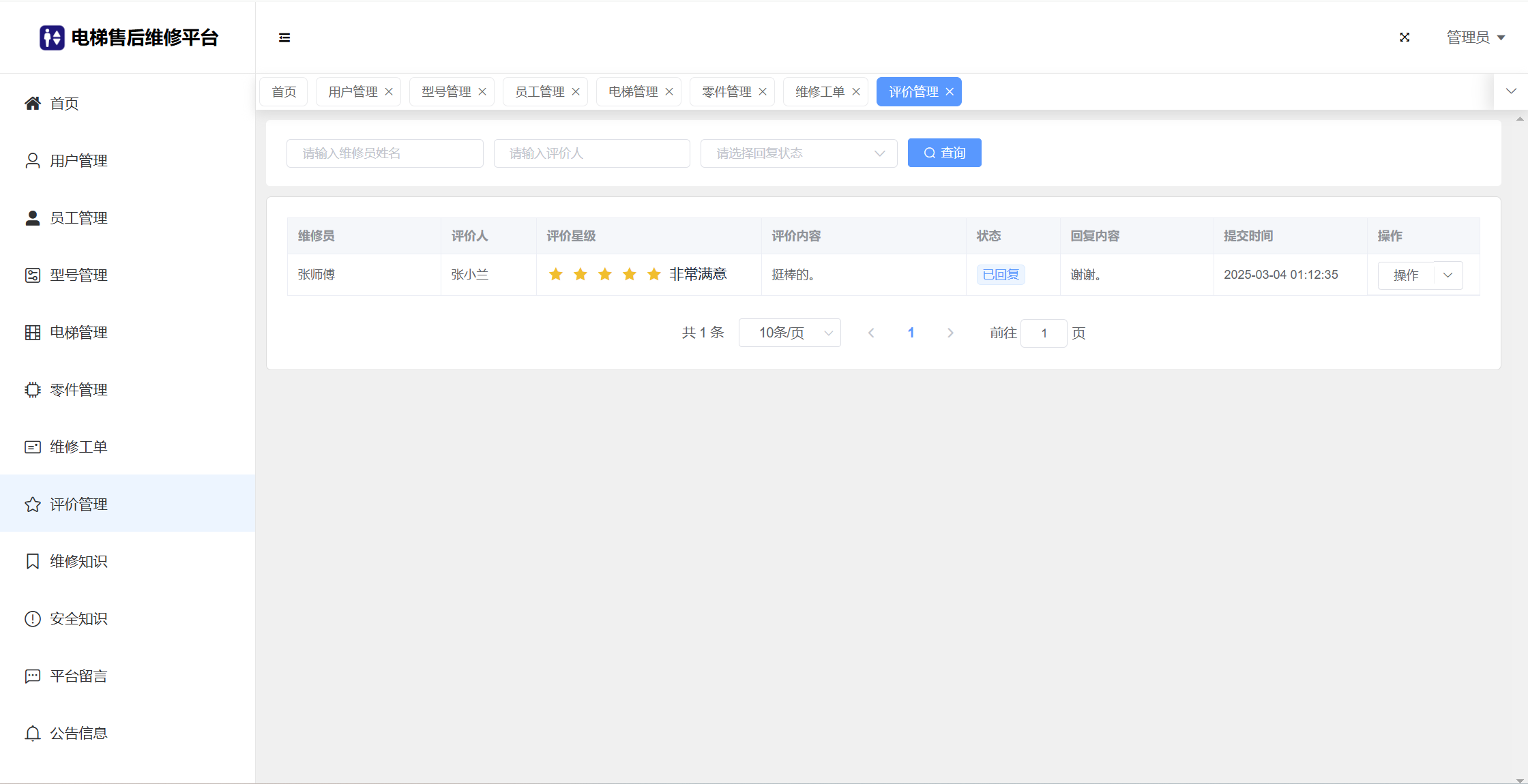Open 公告信息 bell icon

point(33,734)
